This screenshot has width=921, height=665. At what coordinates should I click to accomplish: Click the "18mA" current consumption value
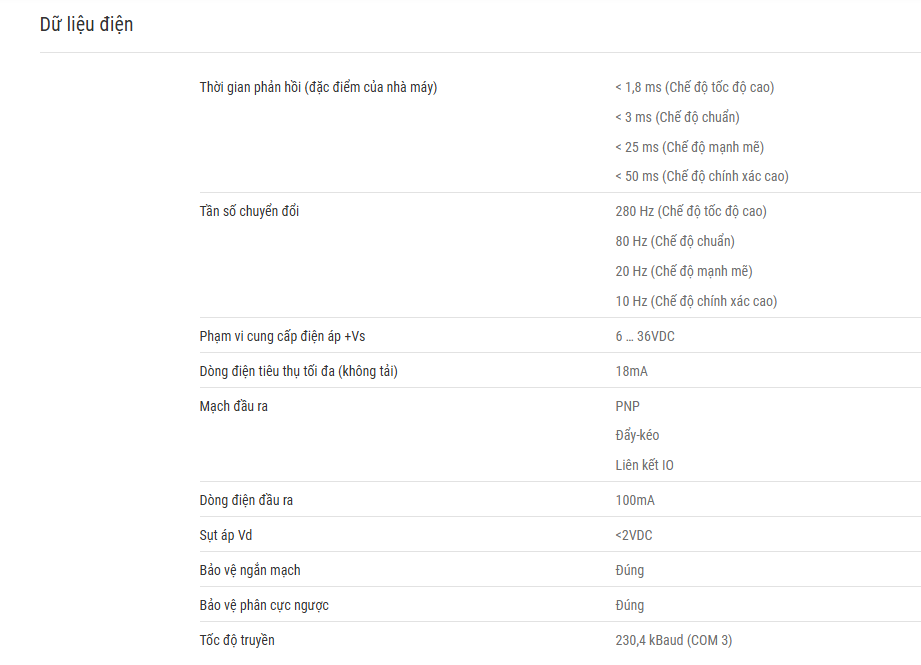click(631, 371)
